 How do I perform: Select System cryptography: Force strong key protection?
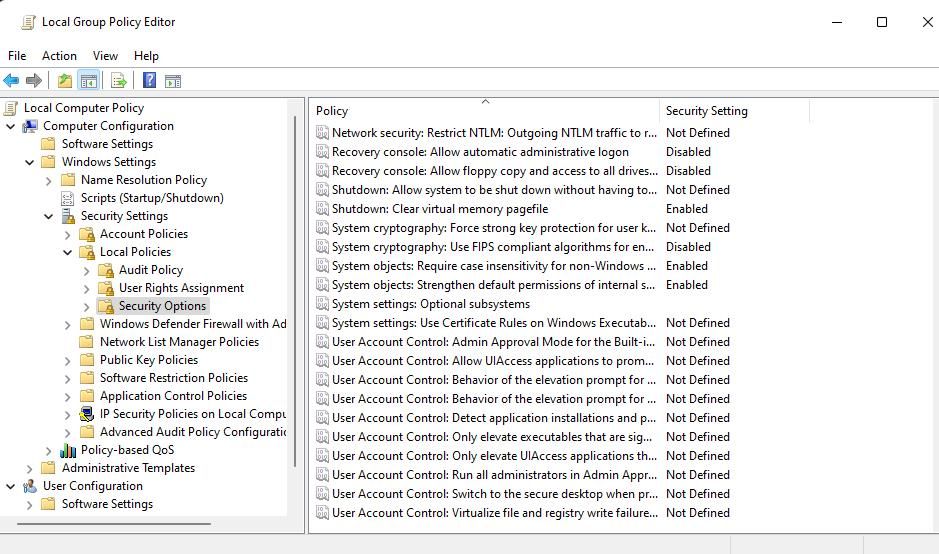(494, 228)
